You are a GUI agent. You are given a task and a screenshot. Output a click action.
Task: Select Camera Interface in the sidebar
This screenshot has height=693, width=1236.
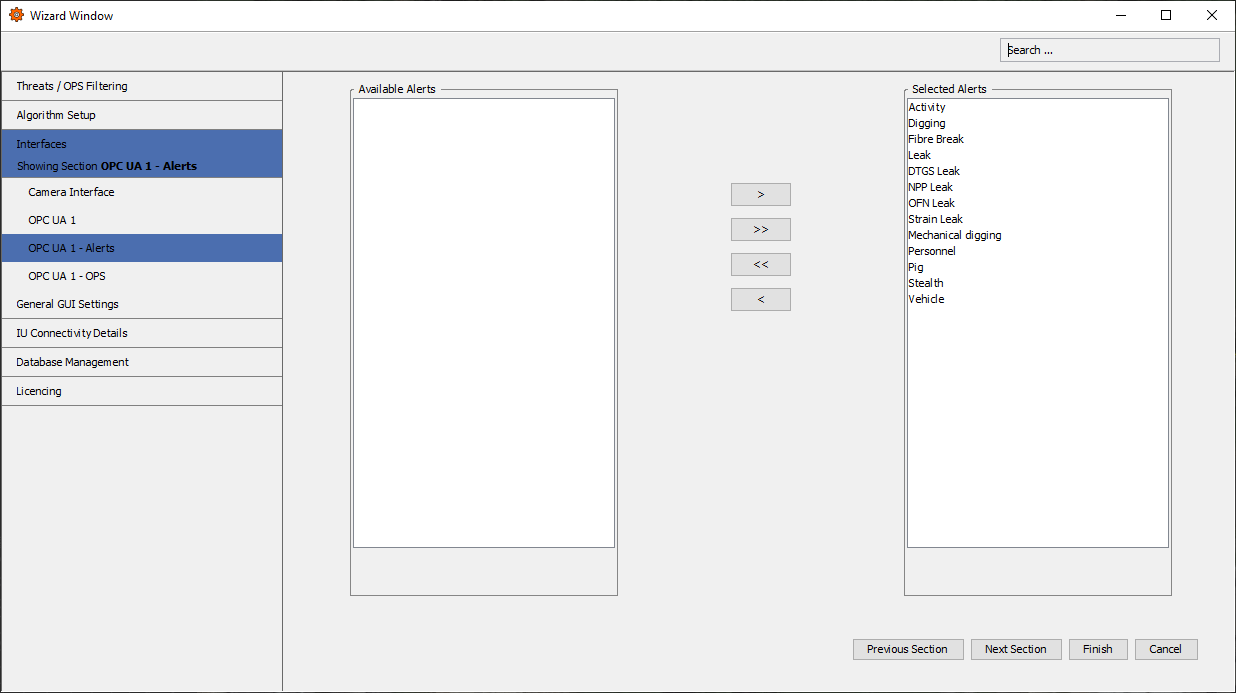pos(71,192)
